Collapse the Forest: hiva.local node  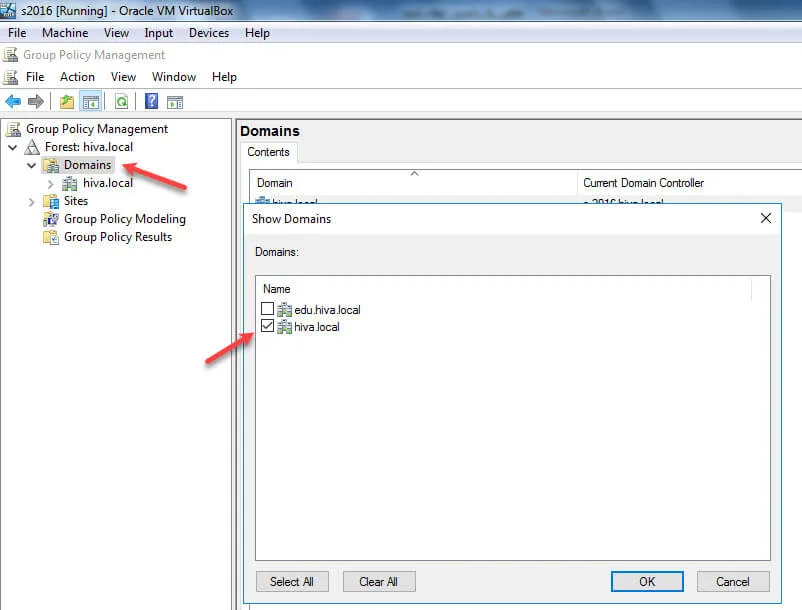click(x=13, y=148)
